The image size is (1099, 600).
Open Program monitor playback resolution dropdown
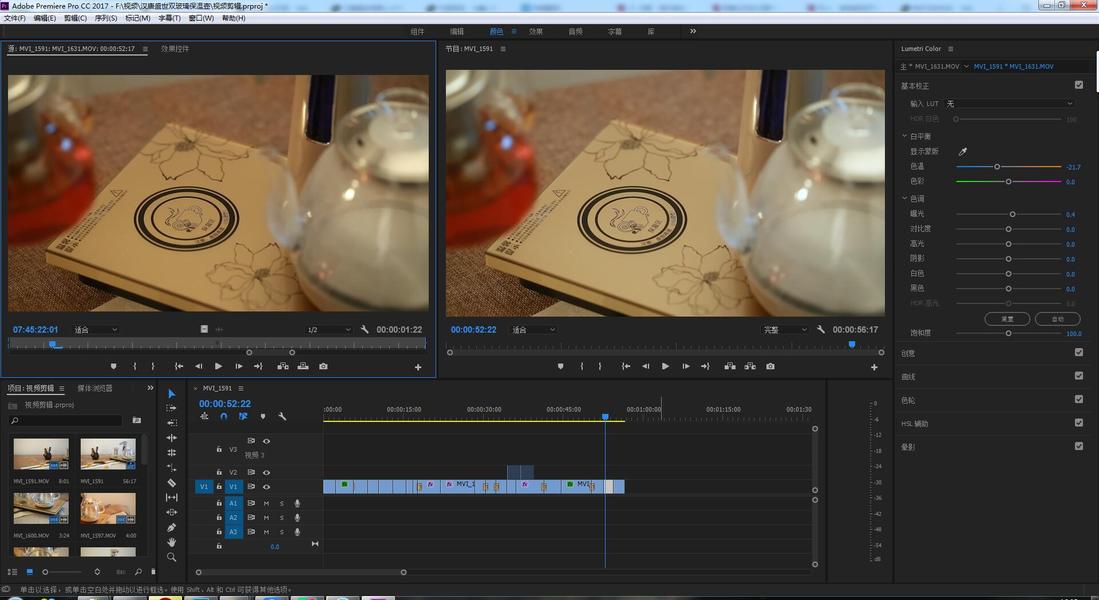pos(785,329)
